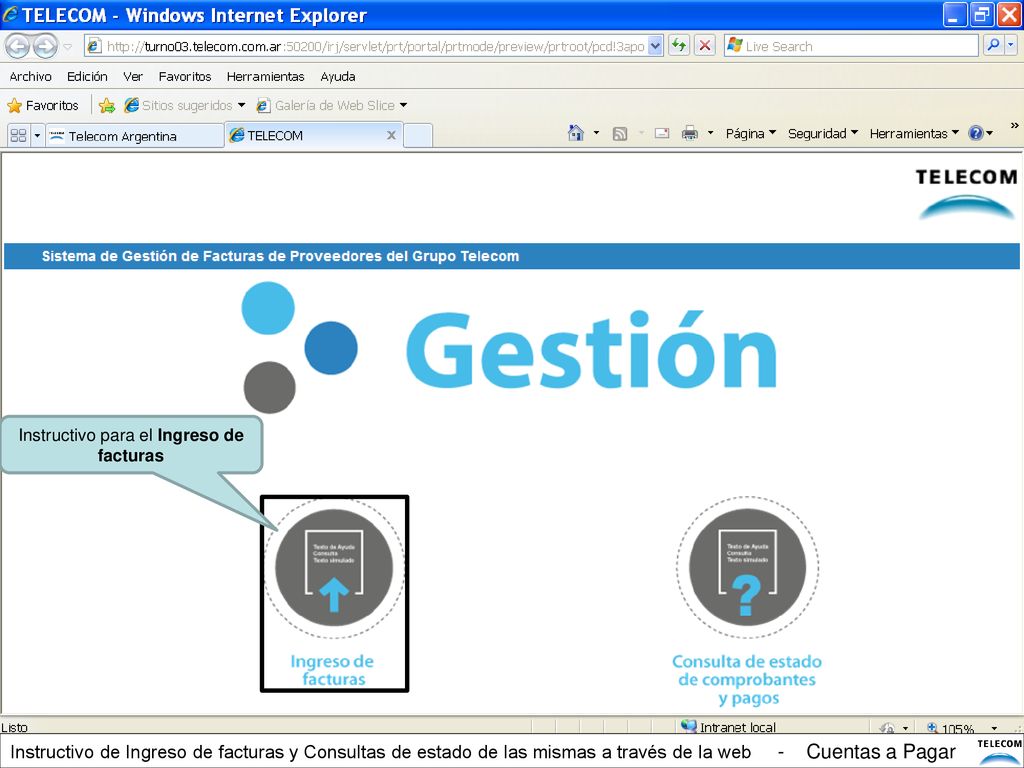This screenshot has width=1024, height=768.
Task: Show more command bar items chevron
Action: (1014, 125)
